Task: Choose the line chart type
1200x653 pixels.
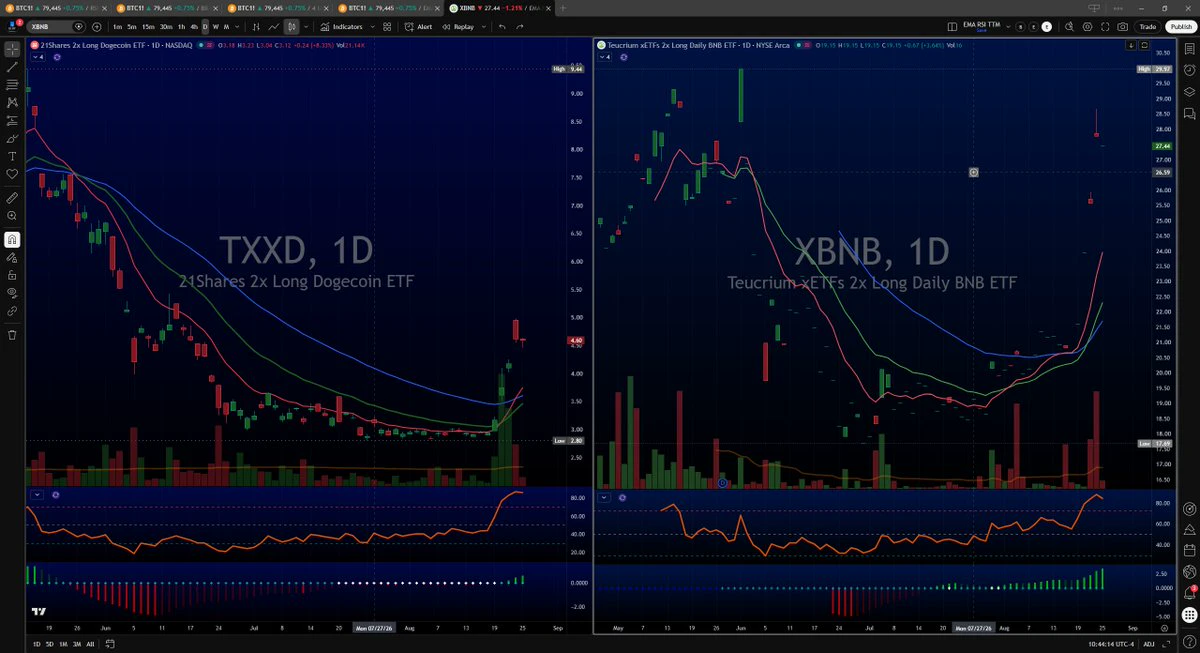Action: pyautogui.click(x=274, y=27)
